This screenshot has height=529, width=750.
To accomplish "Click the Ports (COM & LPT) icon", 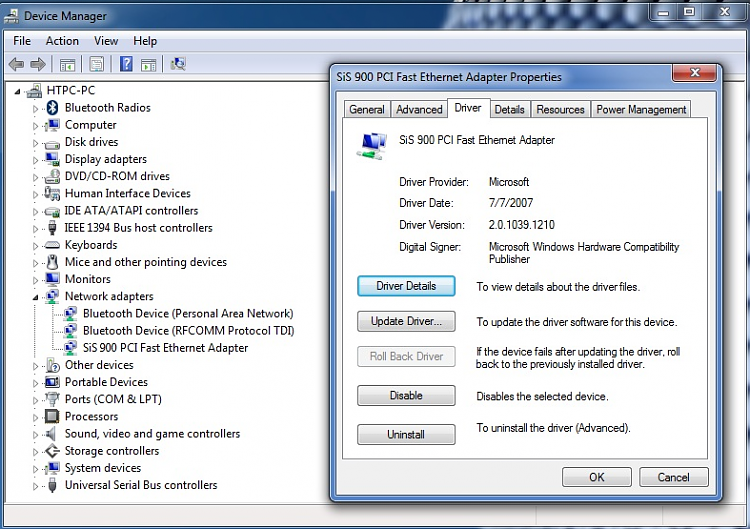I will [x=52, y=399].
